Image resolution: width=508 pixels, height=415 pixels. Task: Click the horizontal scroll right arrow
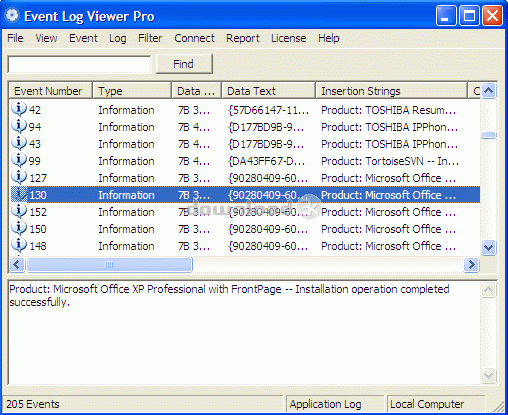[x=471, y=265]
